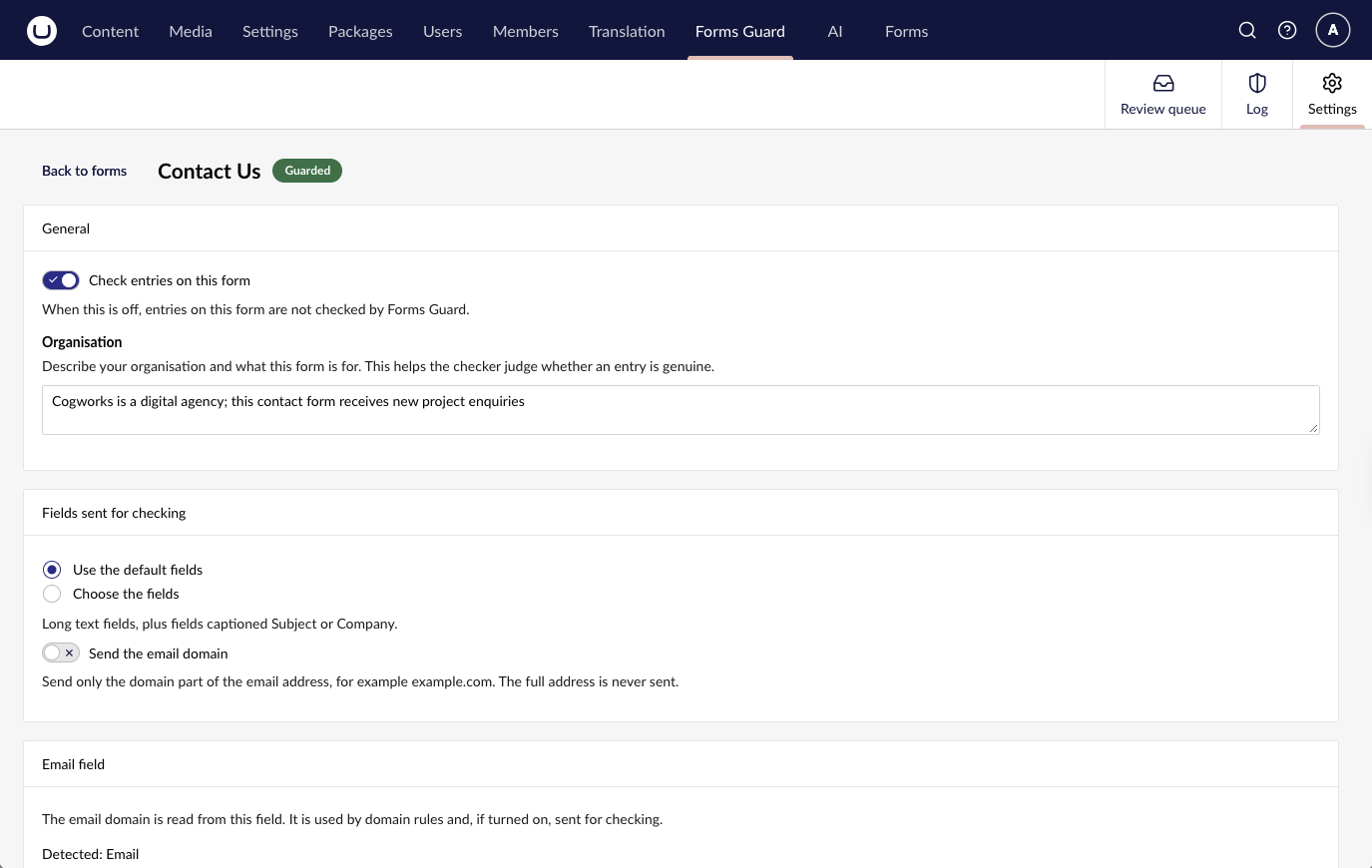
Task: Select Choose the fields radio
Action: click(x=52, y=594)
